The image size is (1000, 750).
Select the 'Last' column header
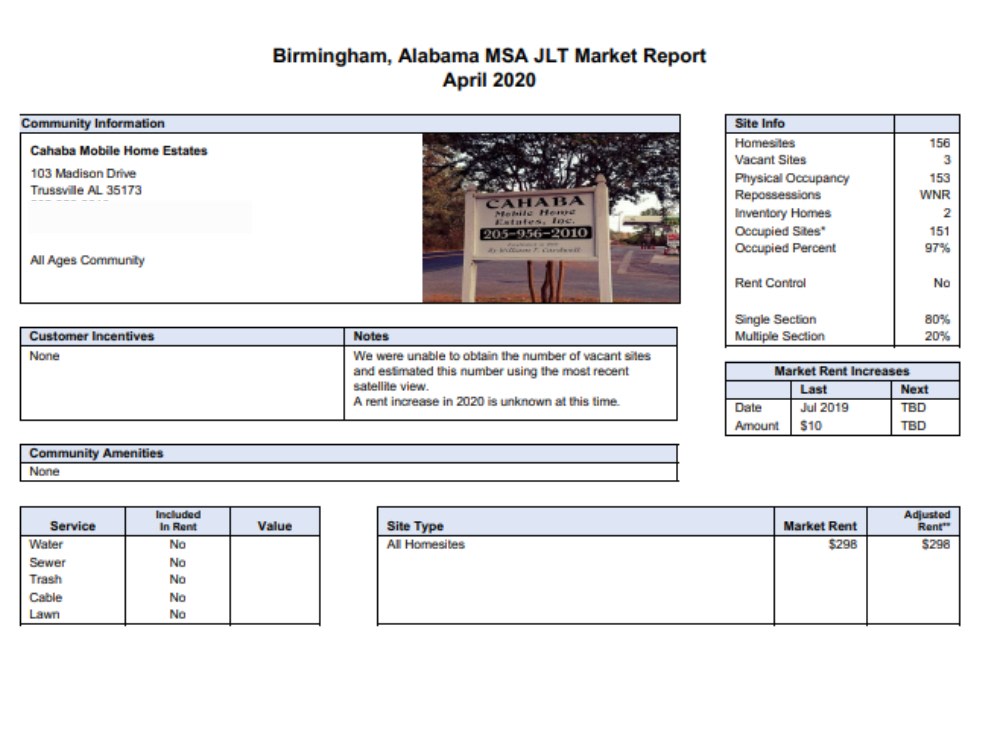click(x=814, y=390)
